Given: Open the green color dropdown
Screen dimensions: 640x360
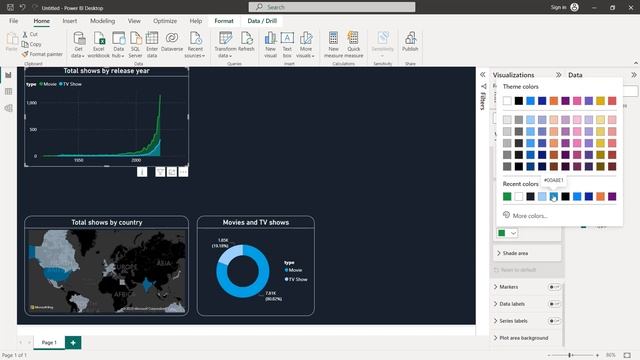Looking at the screenshot, I should click(x=507, y=233).
